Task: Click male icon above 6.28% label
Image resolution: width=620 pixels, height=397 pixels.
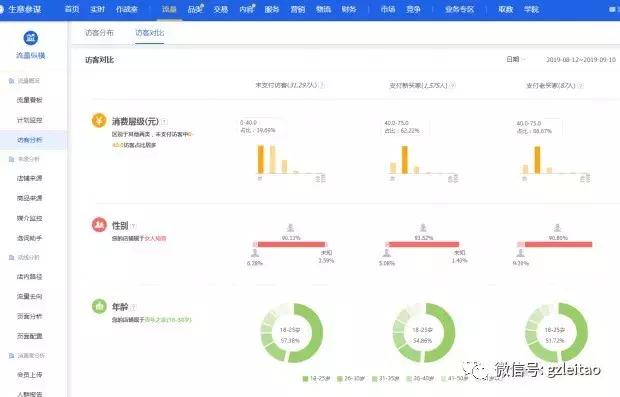Action: [x=255, y=253]
